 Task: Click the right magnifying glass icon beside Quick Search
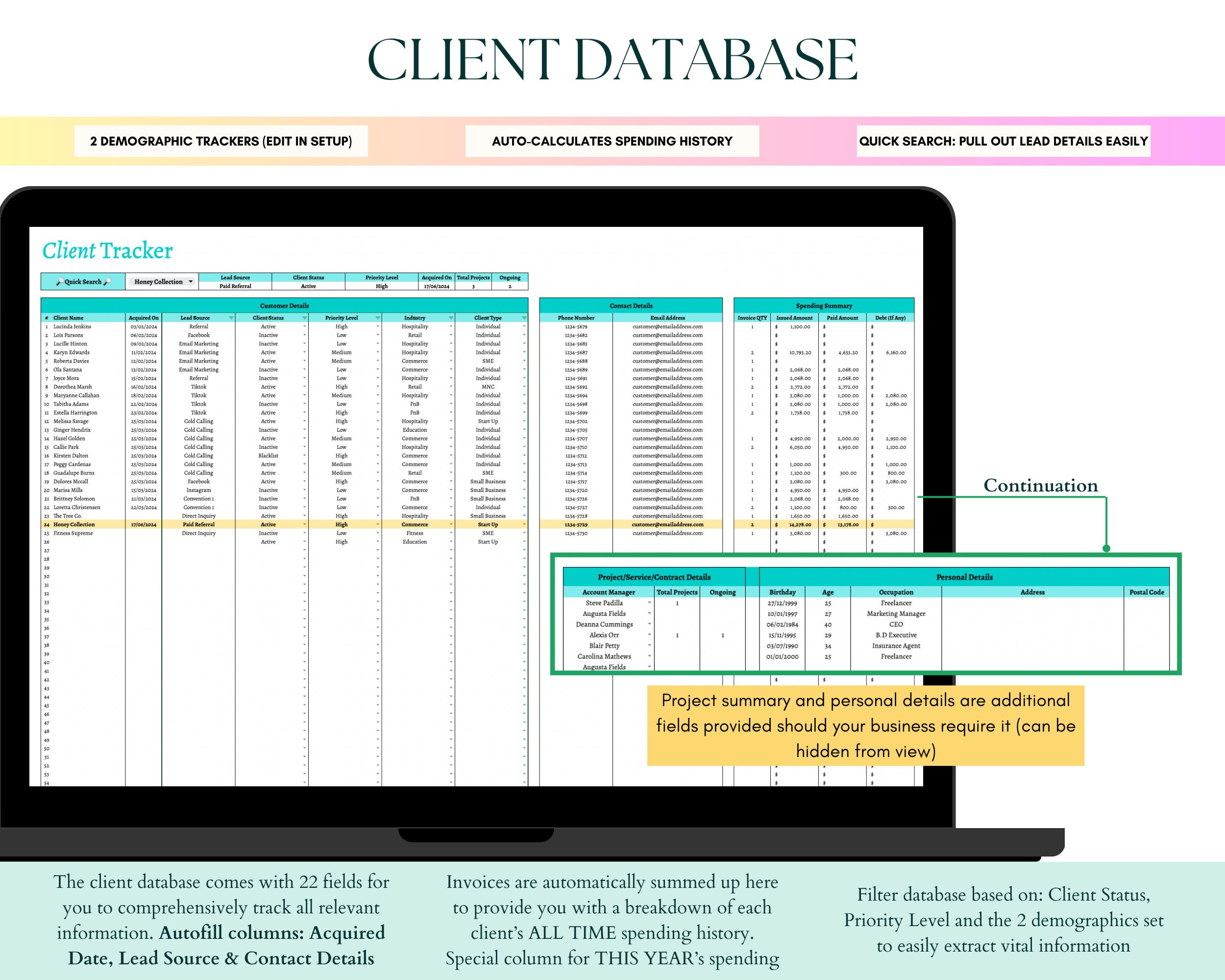(x=107, y=281)
